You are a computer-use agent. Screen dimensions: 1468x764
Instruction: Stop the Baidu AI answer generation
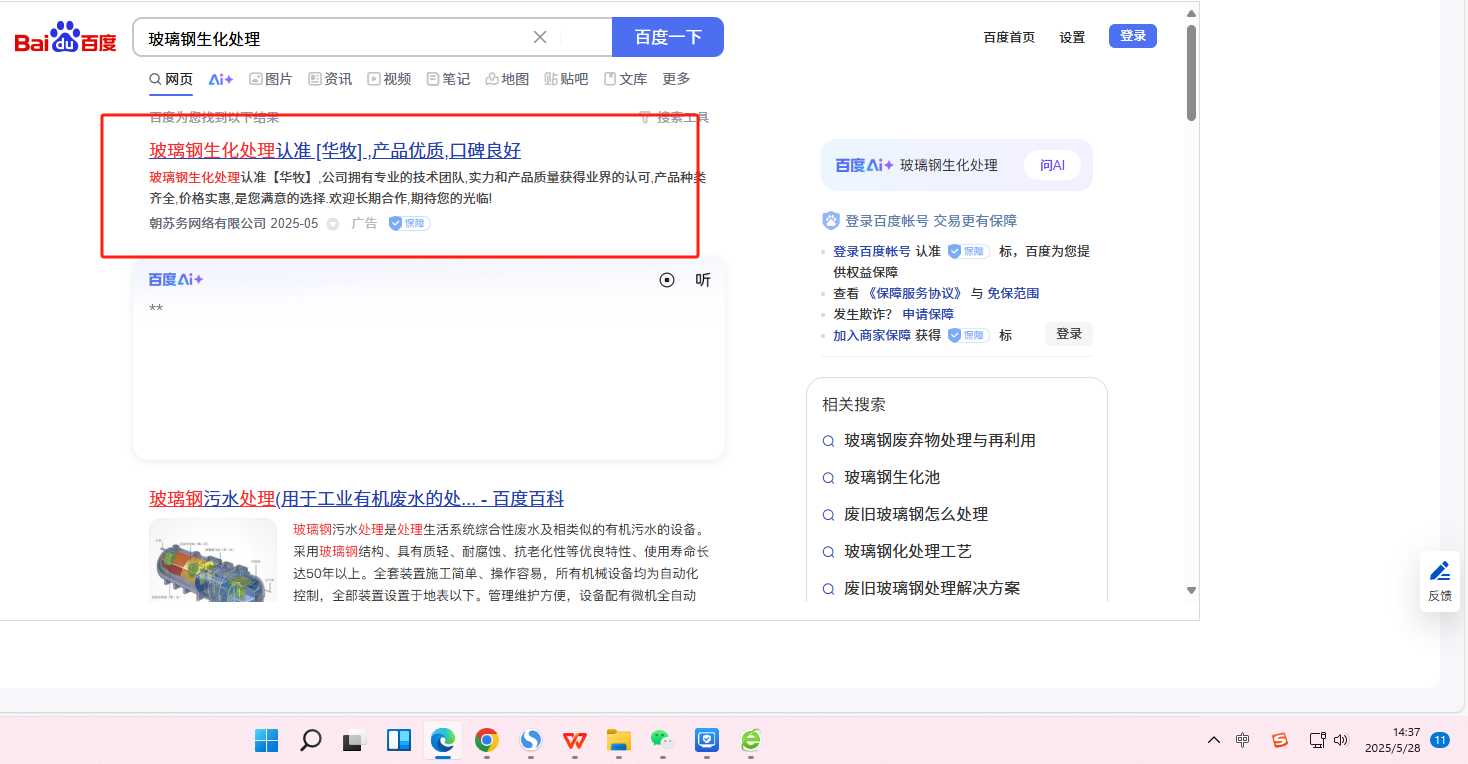click(667, 280)
